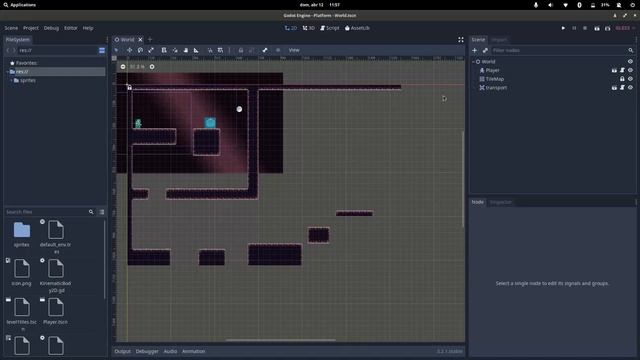Zoom out the canvas with minus button
This screenshot has height=360, width=640.
(x=123, y=67)
